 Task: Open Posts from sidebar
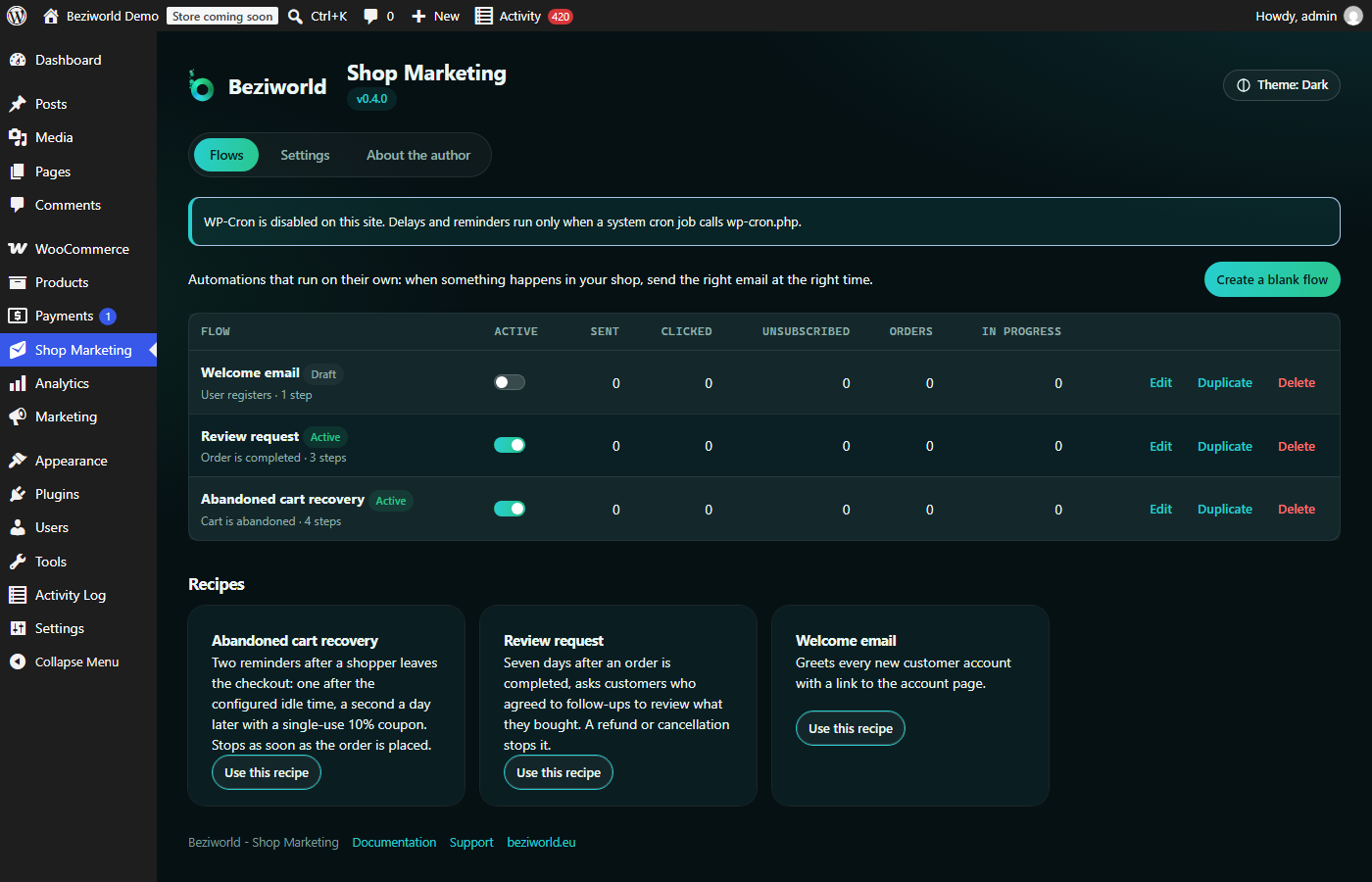(78, 104)
